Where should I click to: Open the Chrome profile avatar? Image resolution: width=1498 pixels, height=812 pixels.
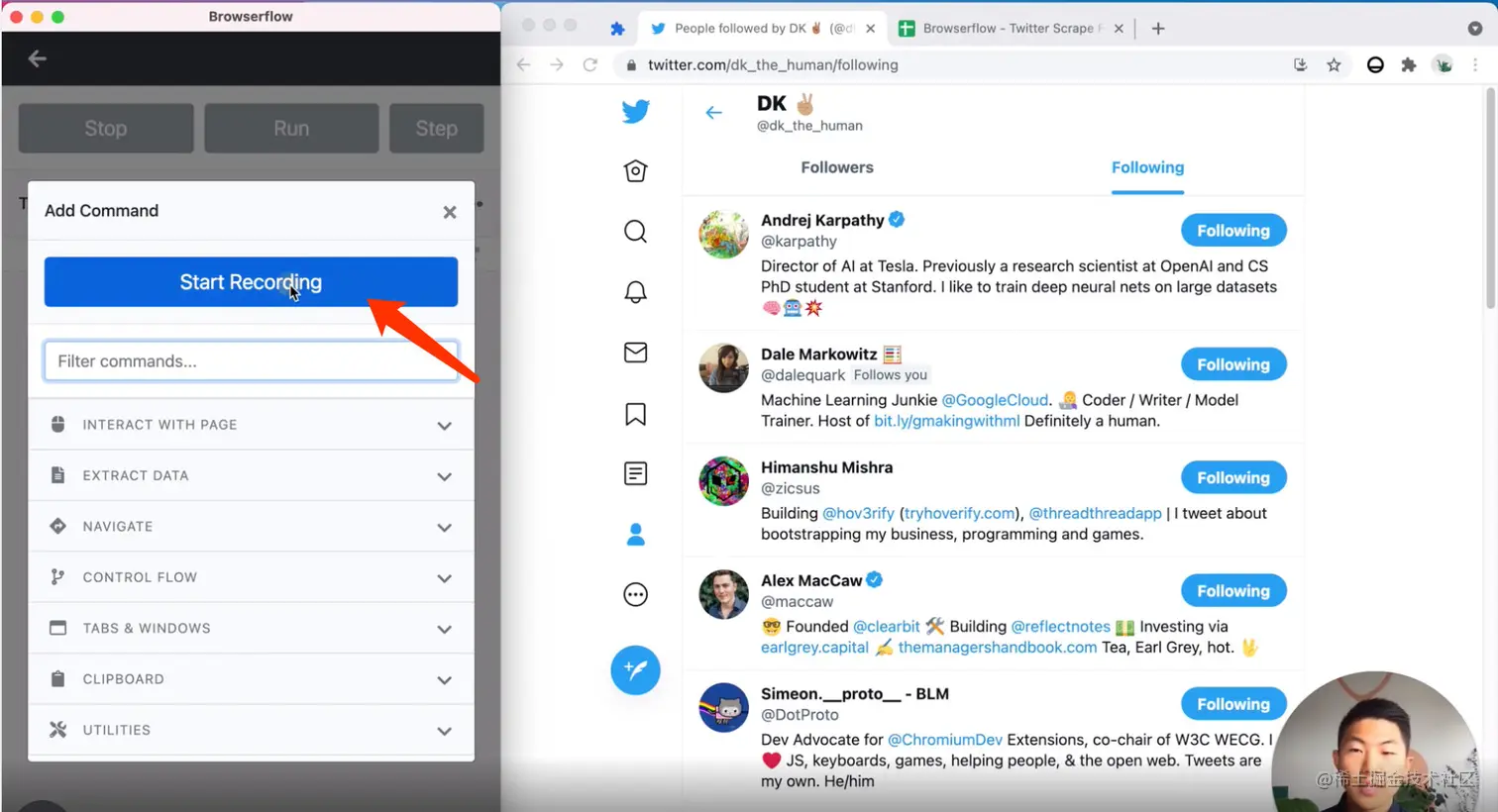(x=1444, y=64)
